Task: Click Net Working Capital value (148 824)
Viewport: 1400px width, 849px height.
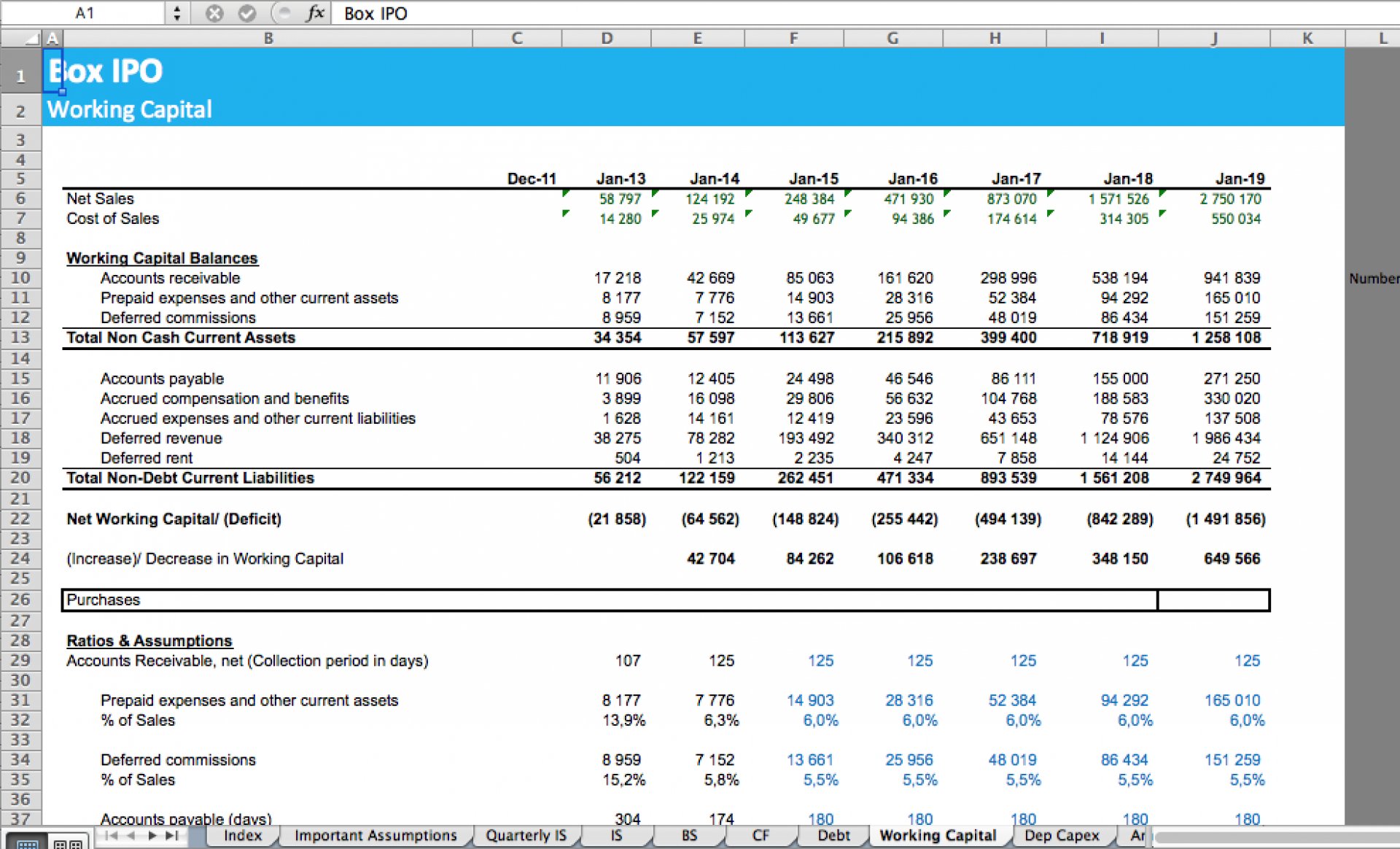Action: (806, 519)
